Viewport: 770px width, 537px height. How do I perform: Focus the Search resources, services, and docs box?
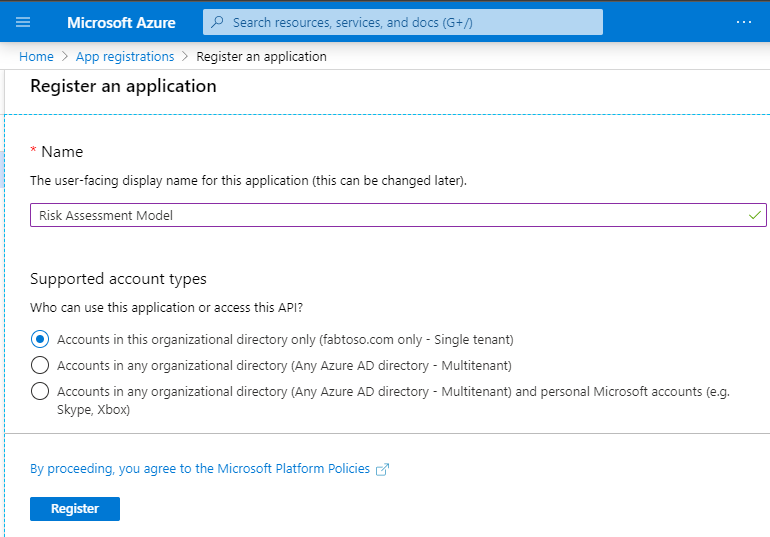click(x=403, y=22)
